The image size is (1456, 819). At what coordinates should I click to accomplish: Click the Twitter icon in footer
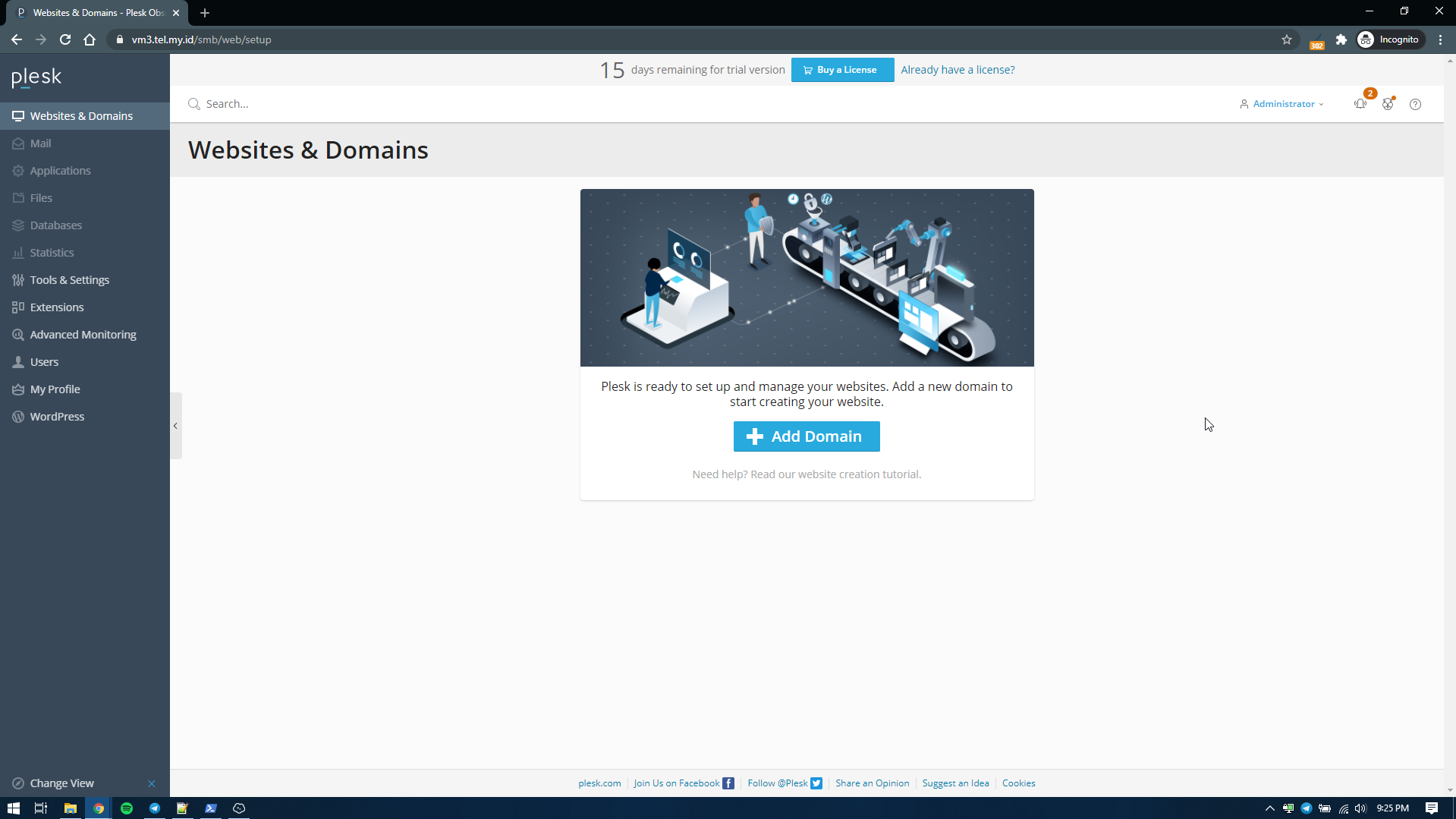click(x=816, y=783)
